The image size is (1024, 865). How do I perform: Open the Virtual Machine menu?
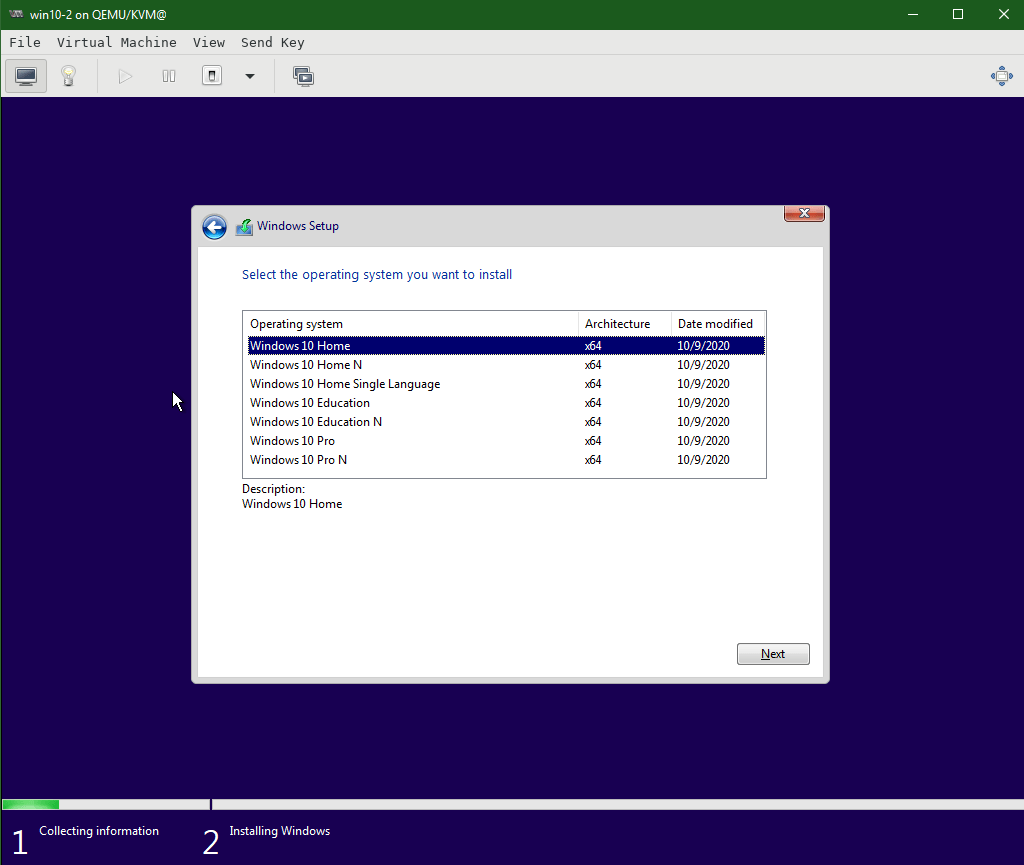click(x=116, y=42)
